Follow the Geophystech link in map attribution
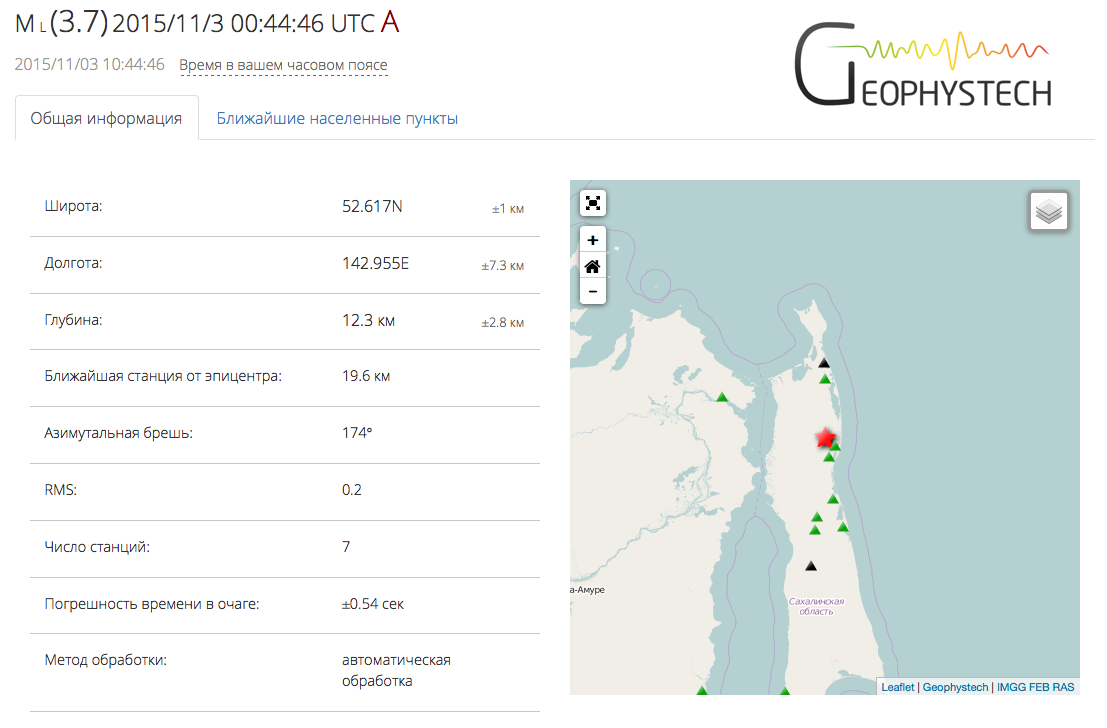 (955, 687)
